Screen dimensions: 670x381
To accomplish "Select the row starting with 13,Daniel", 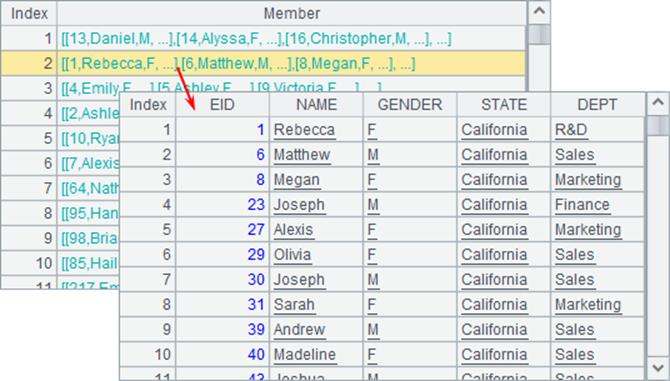I will pyautogui.click(x=263, y=39).
